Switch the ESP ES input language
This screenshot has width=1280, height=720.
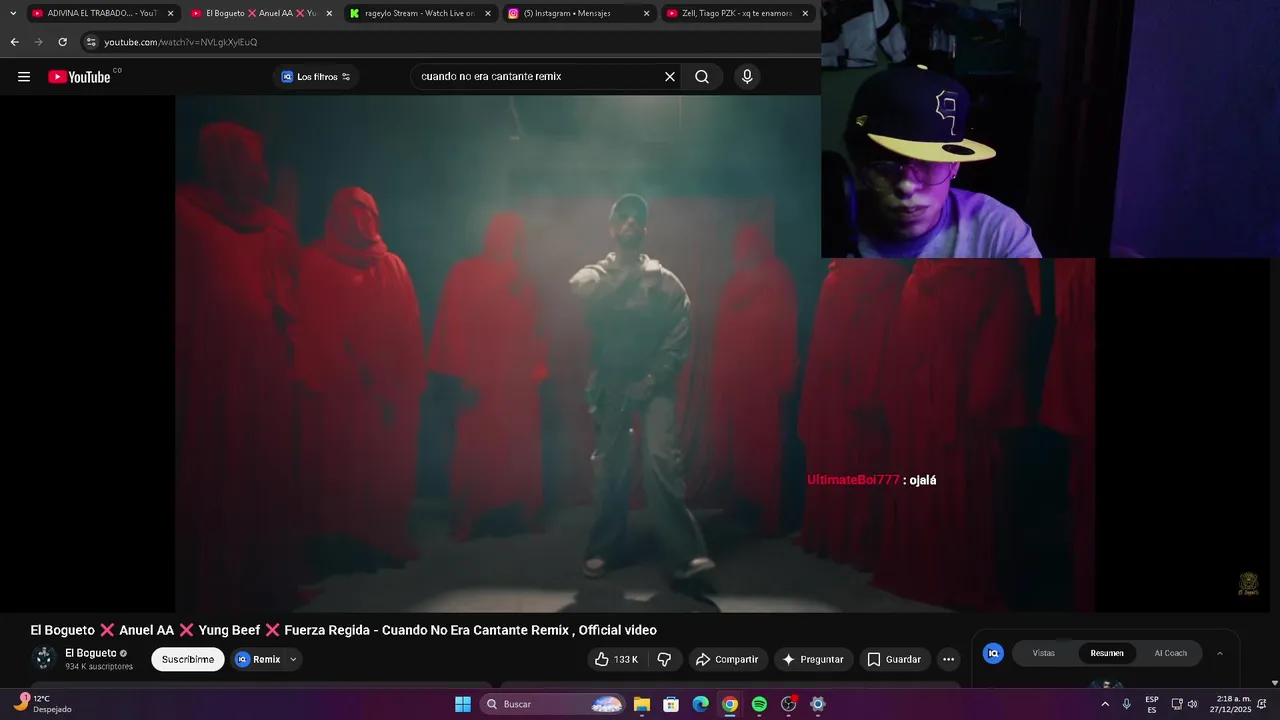(1152, 704)
